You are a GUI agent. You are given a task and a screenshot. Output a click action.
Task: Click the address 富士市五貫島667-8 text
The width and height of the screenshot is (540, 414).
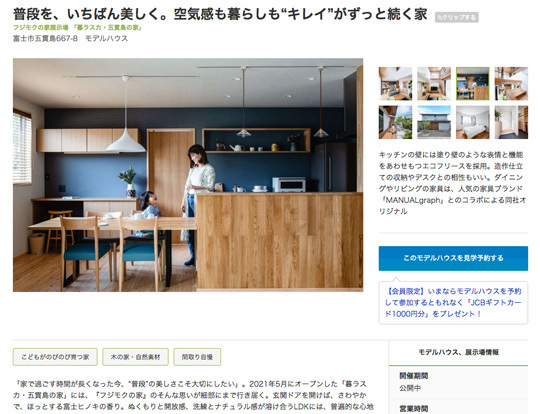[x=45, y=39]
